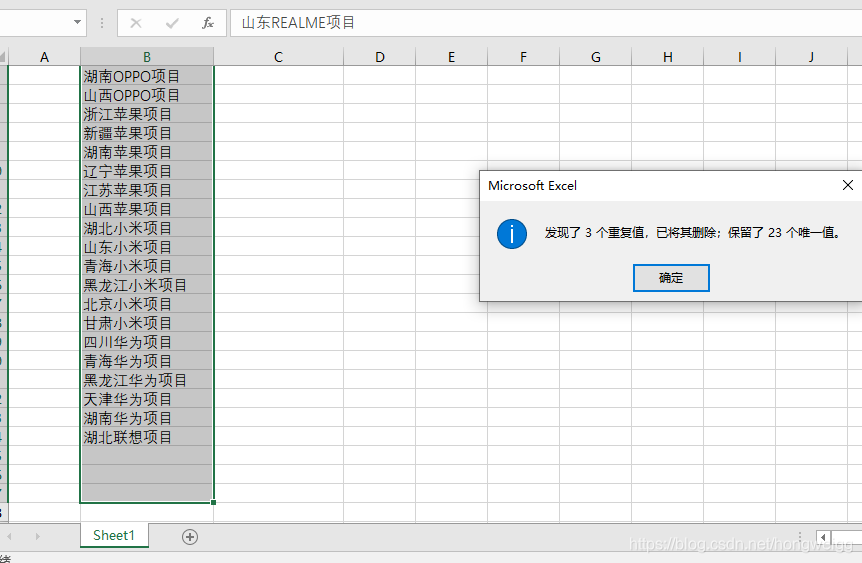Viewport: 862px width, 563px height.
Task: Select the cell 青海小米项目
Action: click(147, 266)
